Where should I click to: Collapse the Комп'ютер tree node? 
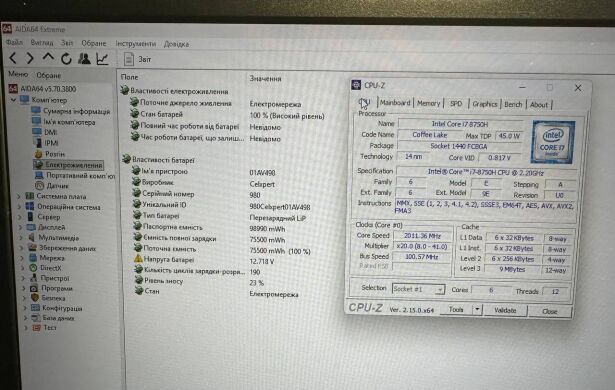pyautogui.click(x=13, y=100)
